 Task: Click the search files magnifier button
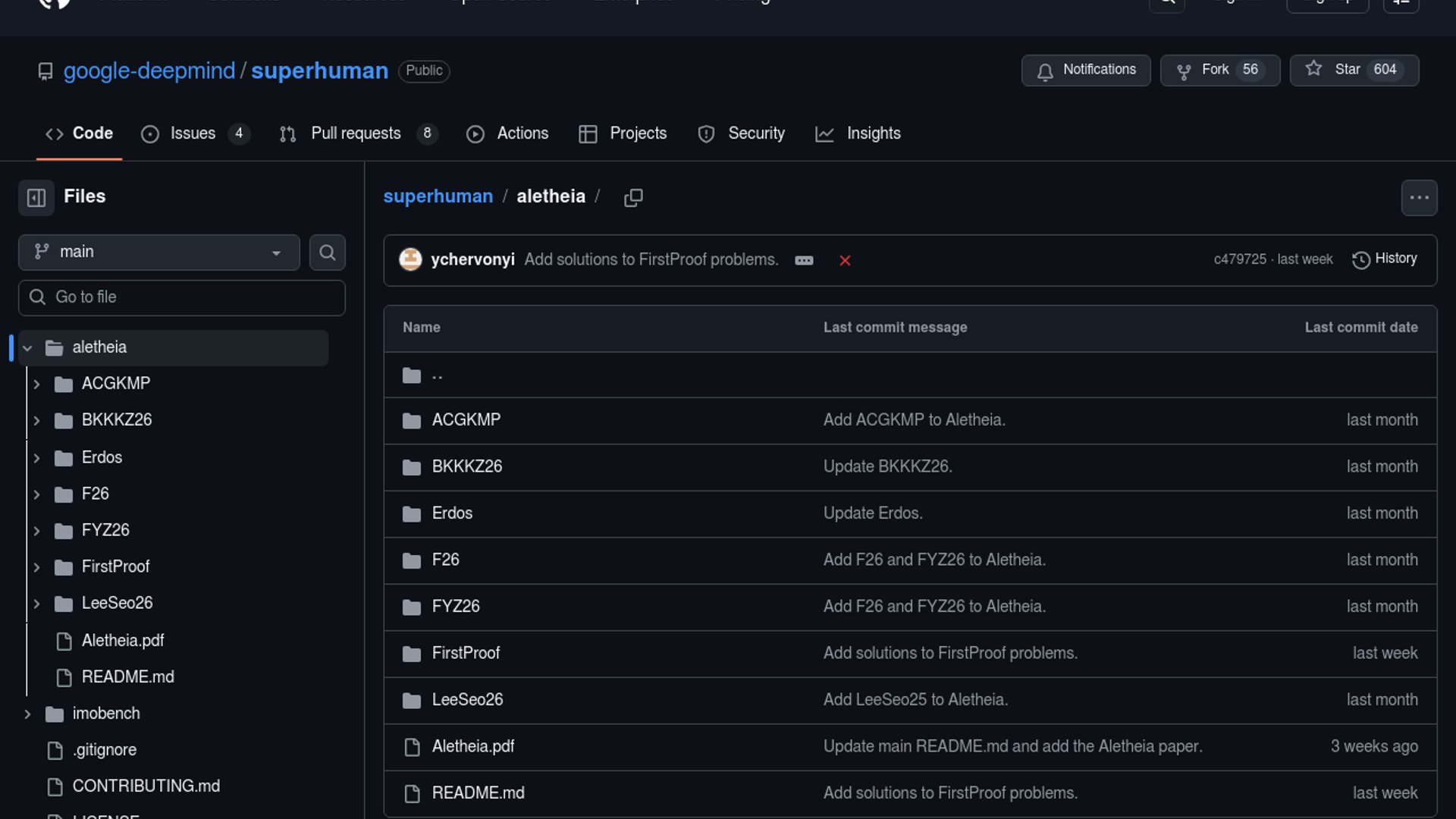pos(327,253)
